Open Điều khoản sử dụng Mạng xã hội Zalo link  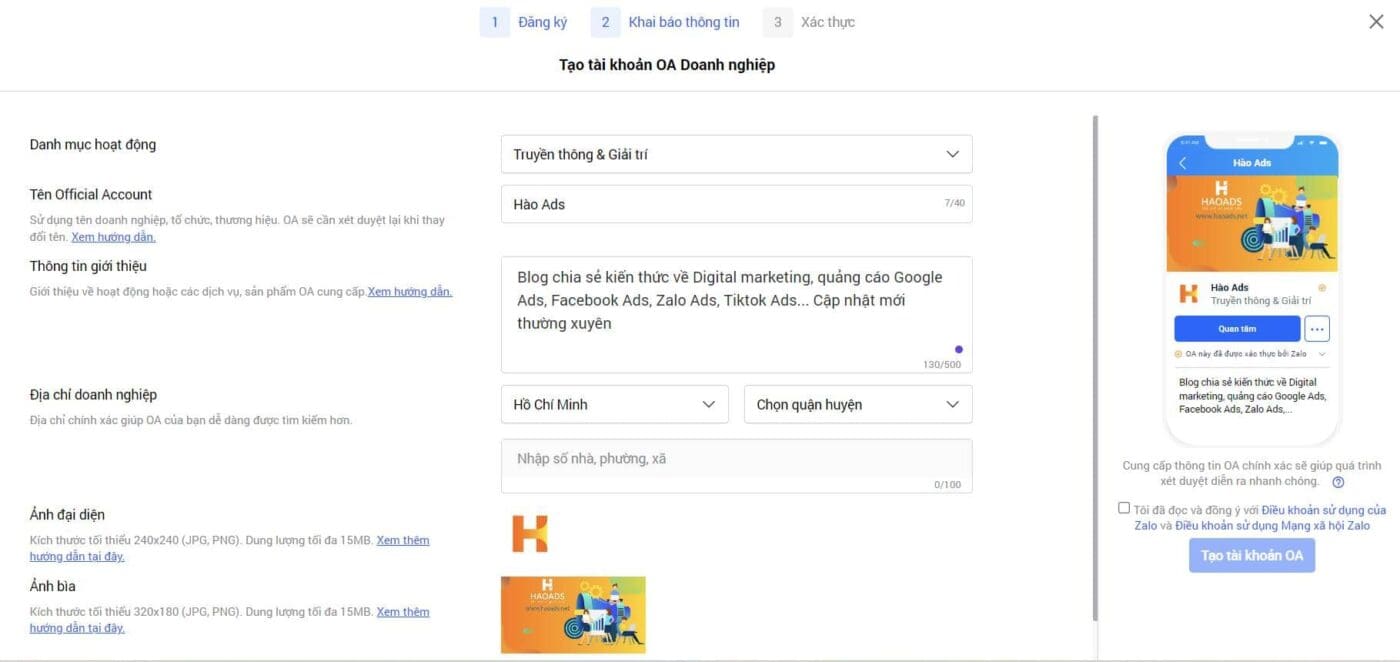pos(1272,525)
